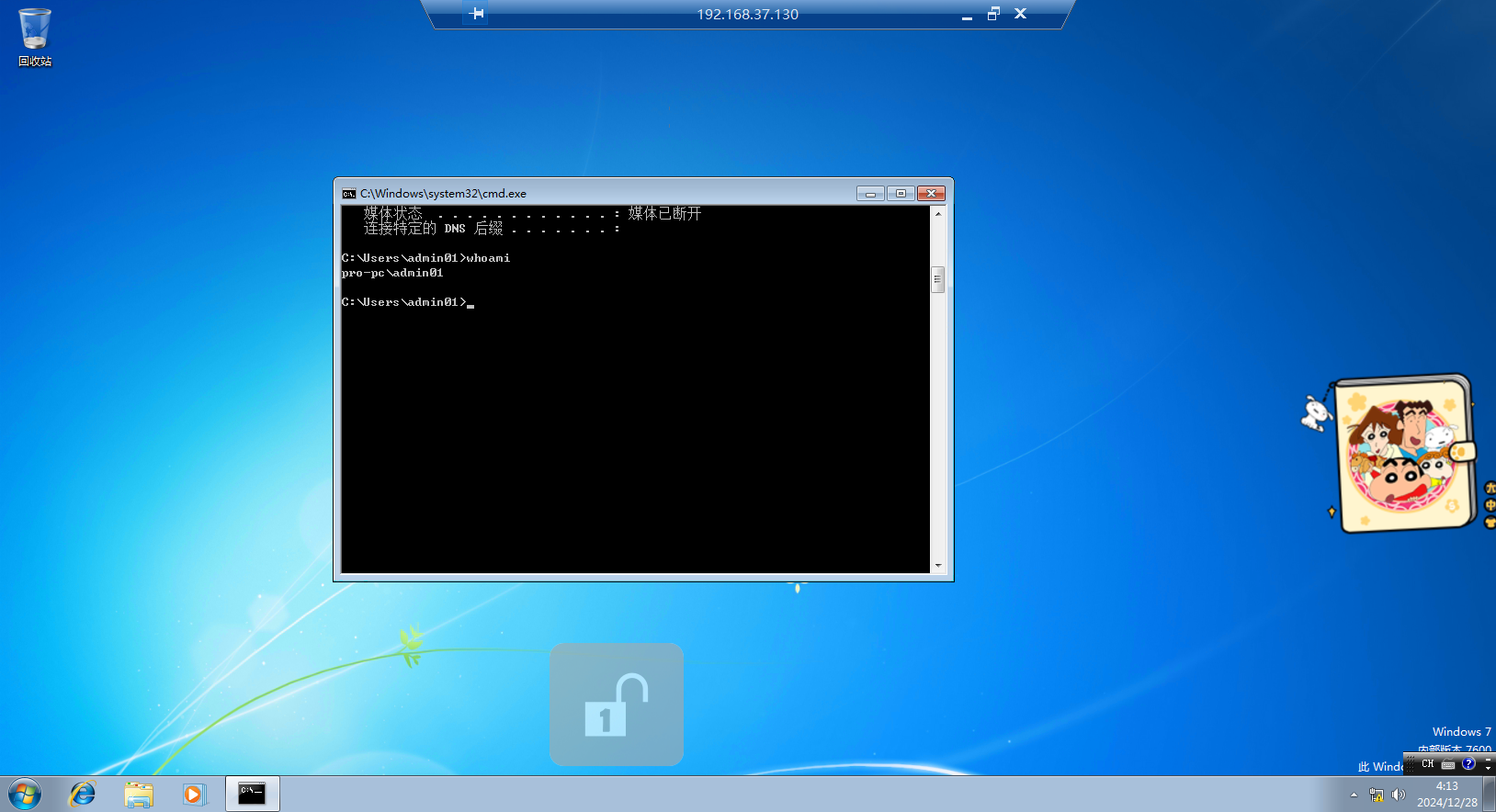Open the language bar keyboard icon
This screenshot has height=812, width=1496.
1448,764
